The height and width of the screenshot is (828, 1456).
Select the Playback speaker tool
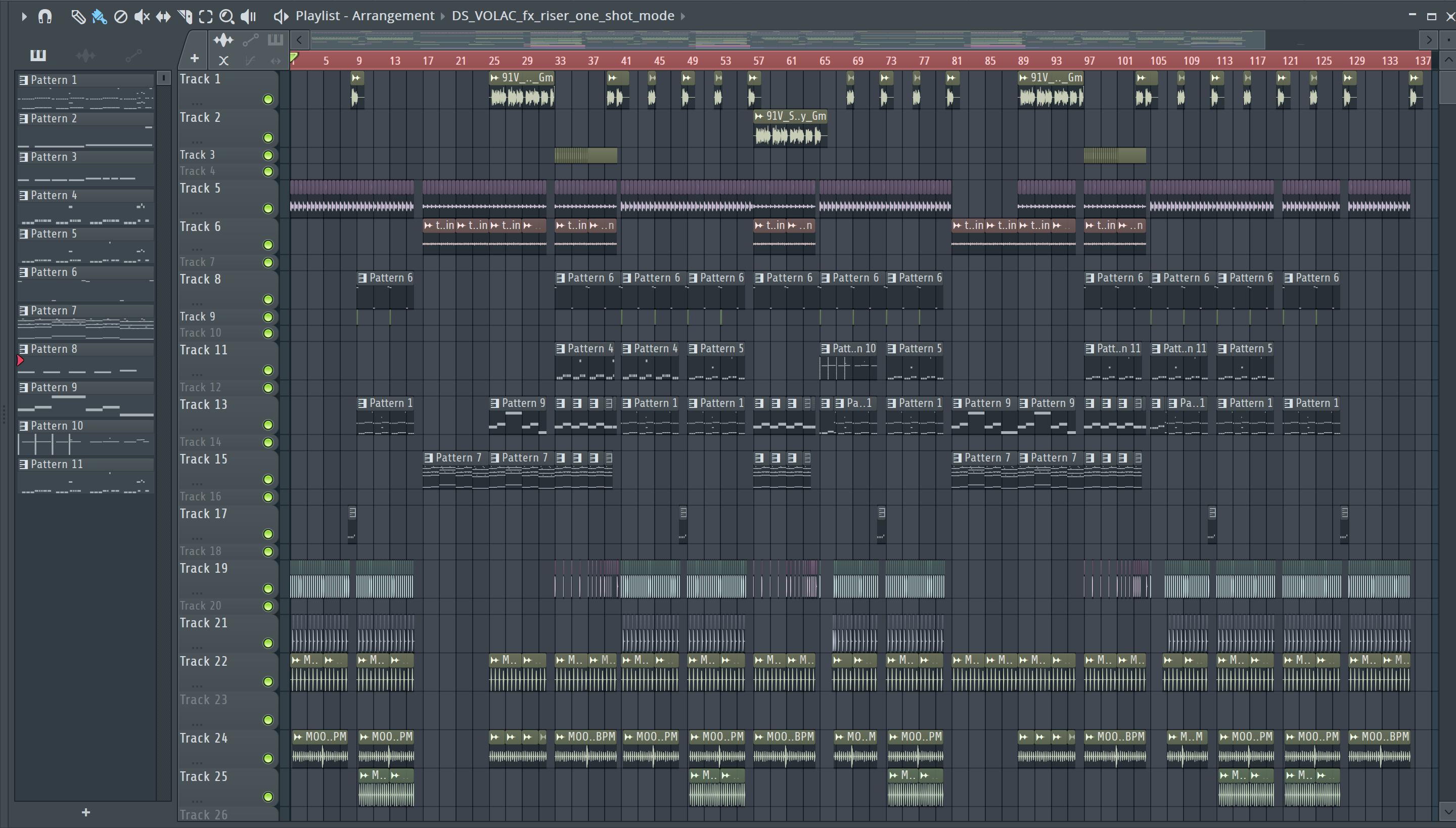click(x=249, y=17)
